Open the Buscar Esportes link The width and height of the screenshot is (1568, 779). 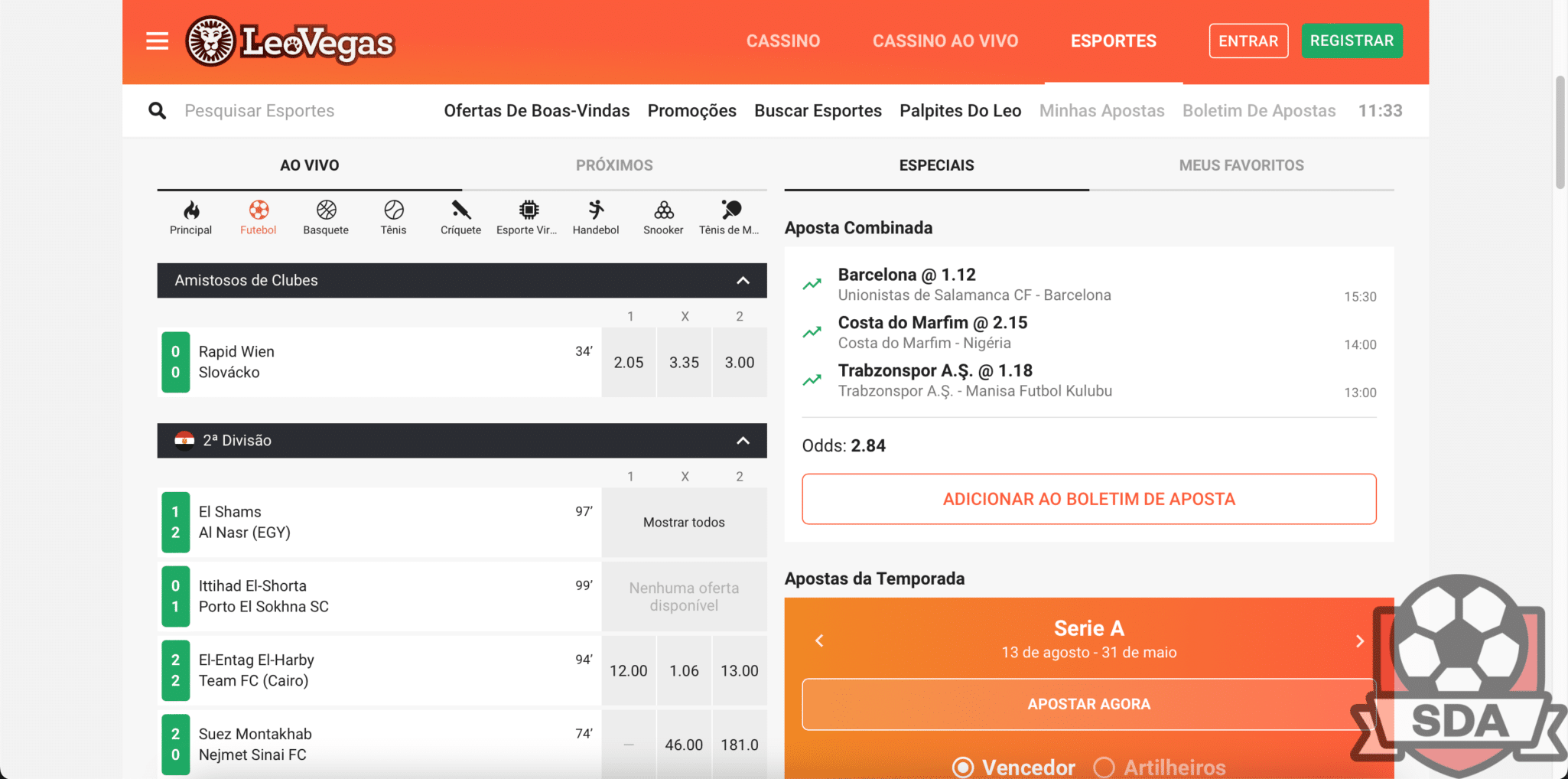(x=818, y=111)
